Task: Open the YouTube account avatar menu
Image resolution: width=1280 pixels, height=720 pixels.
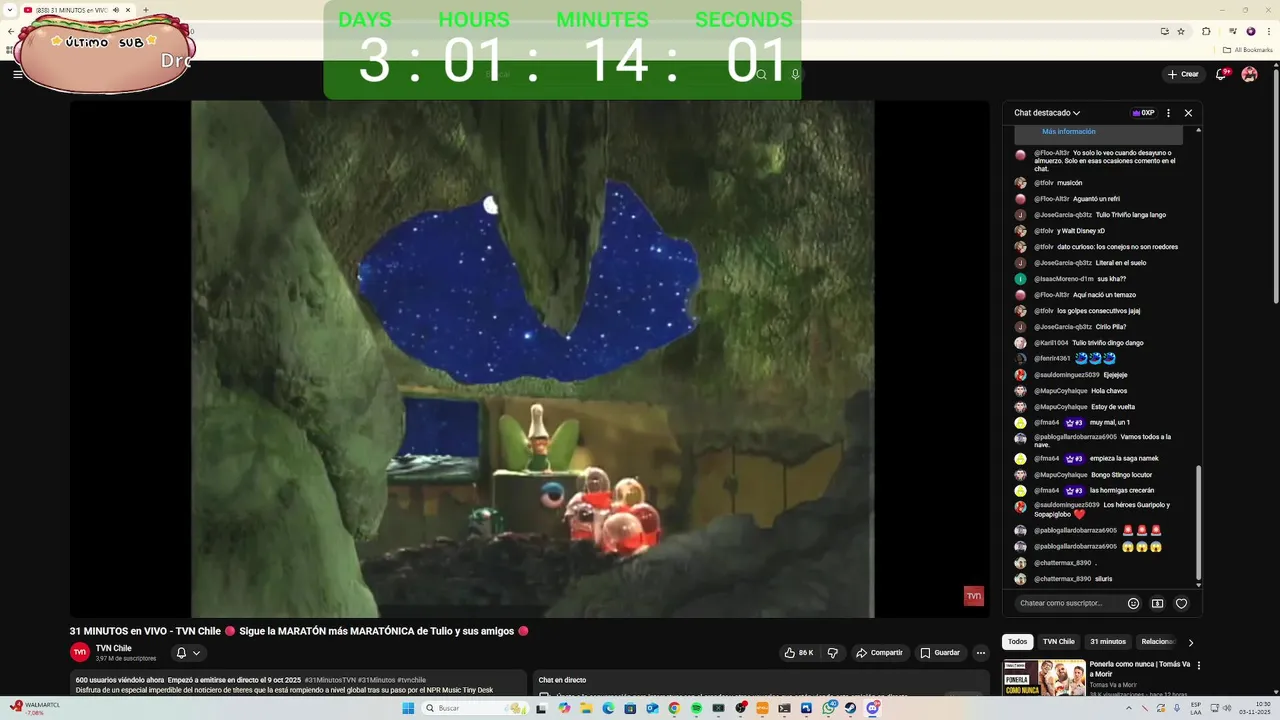Action: pyautogui.click(x=1249, y=74)
